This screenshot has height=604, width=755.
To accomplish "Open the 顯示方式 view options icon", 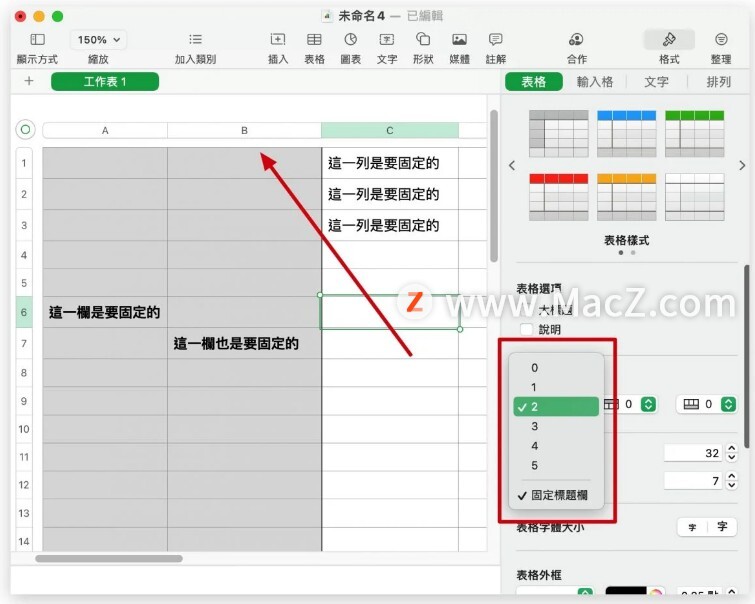I will pyautogui.click(x=37, y=39).
